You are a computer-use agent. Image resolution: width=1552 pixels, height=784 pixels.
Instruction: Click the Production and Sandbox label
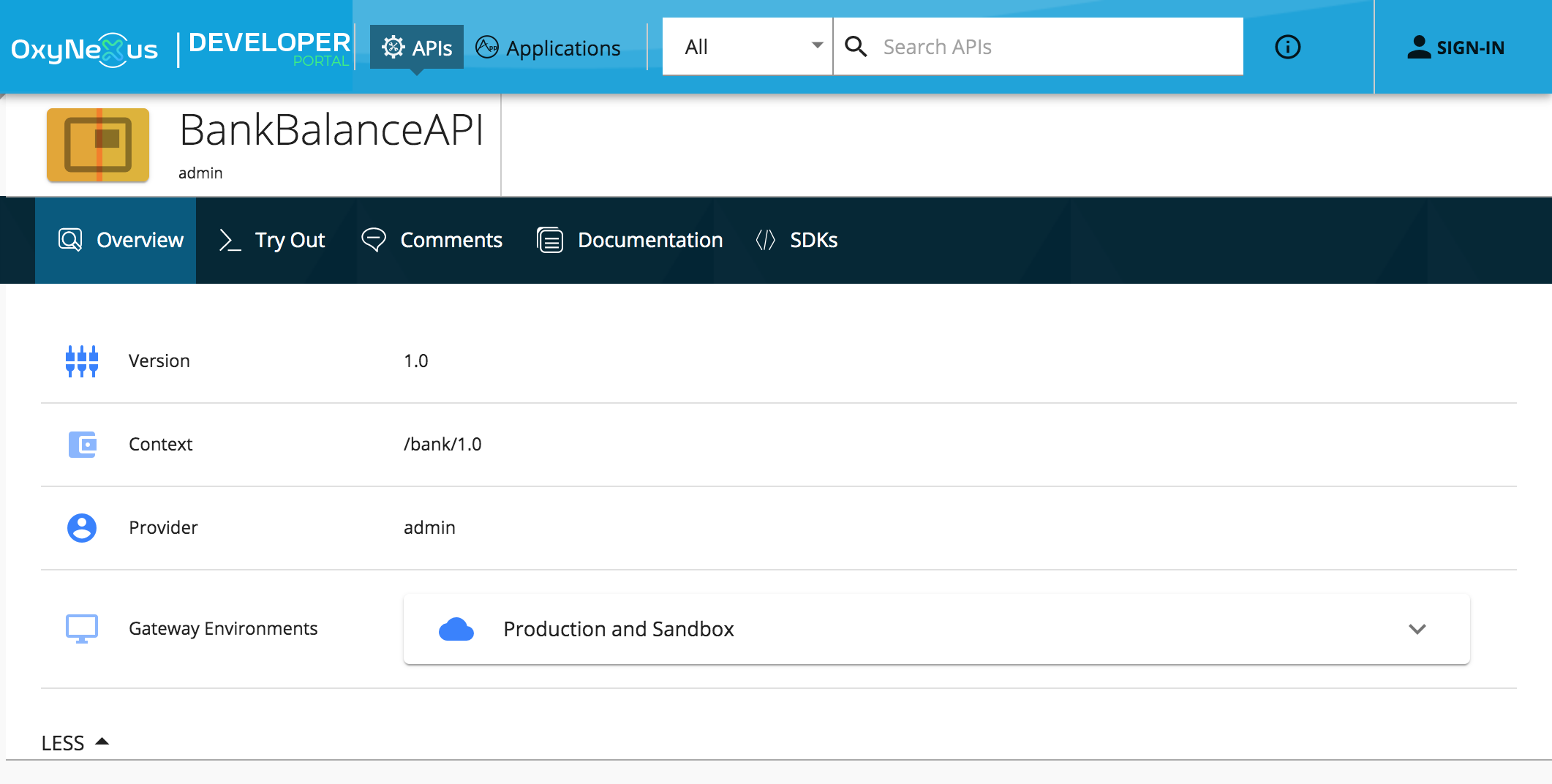[x=619, y=629]
